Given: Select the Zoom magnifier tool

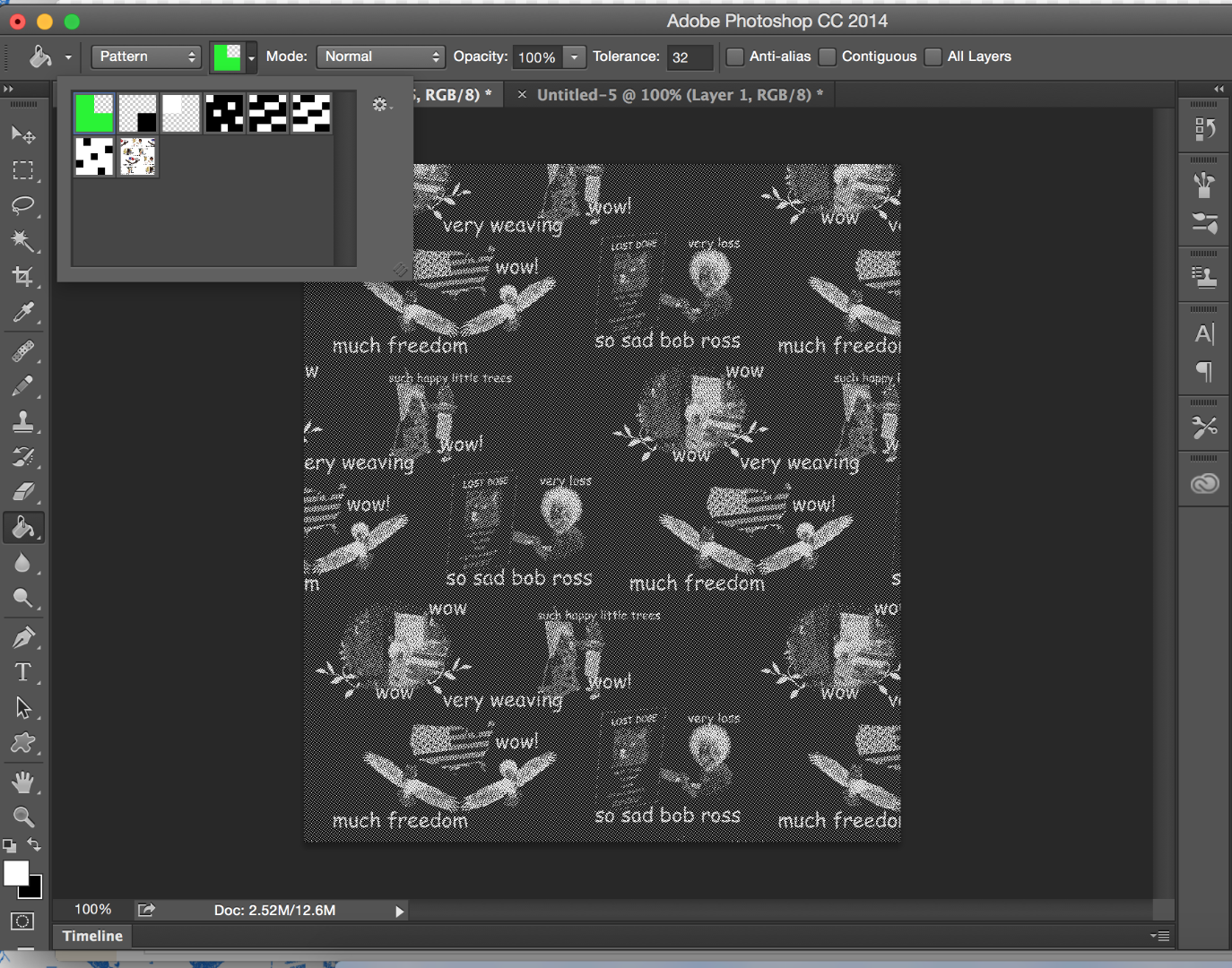Looking at the screenshot, I should pyautogui.click(x=23, y=817).
